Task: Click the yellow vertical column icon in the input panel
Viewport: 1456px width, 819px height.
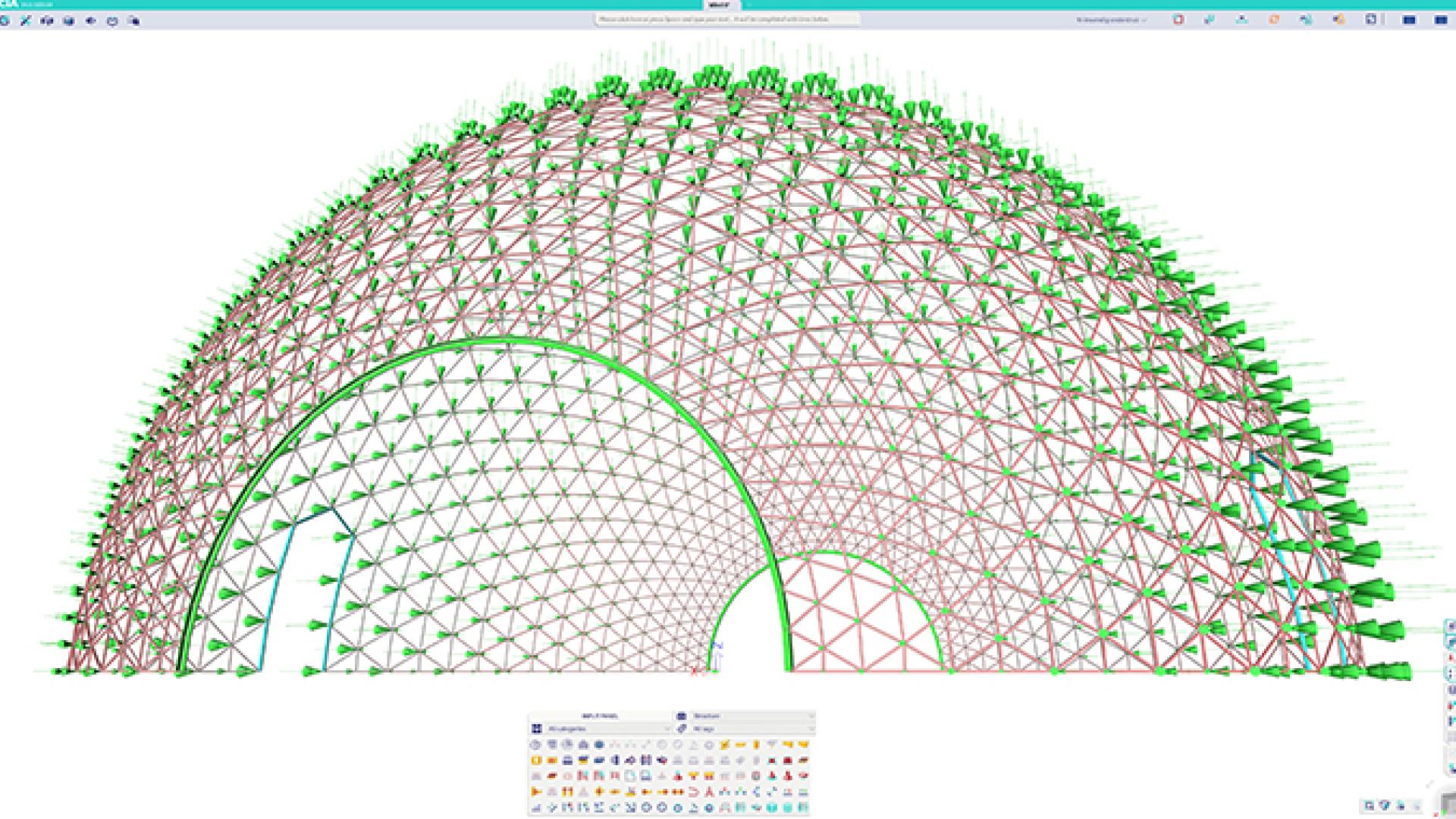Action: (x=756, y=745)
